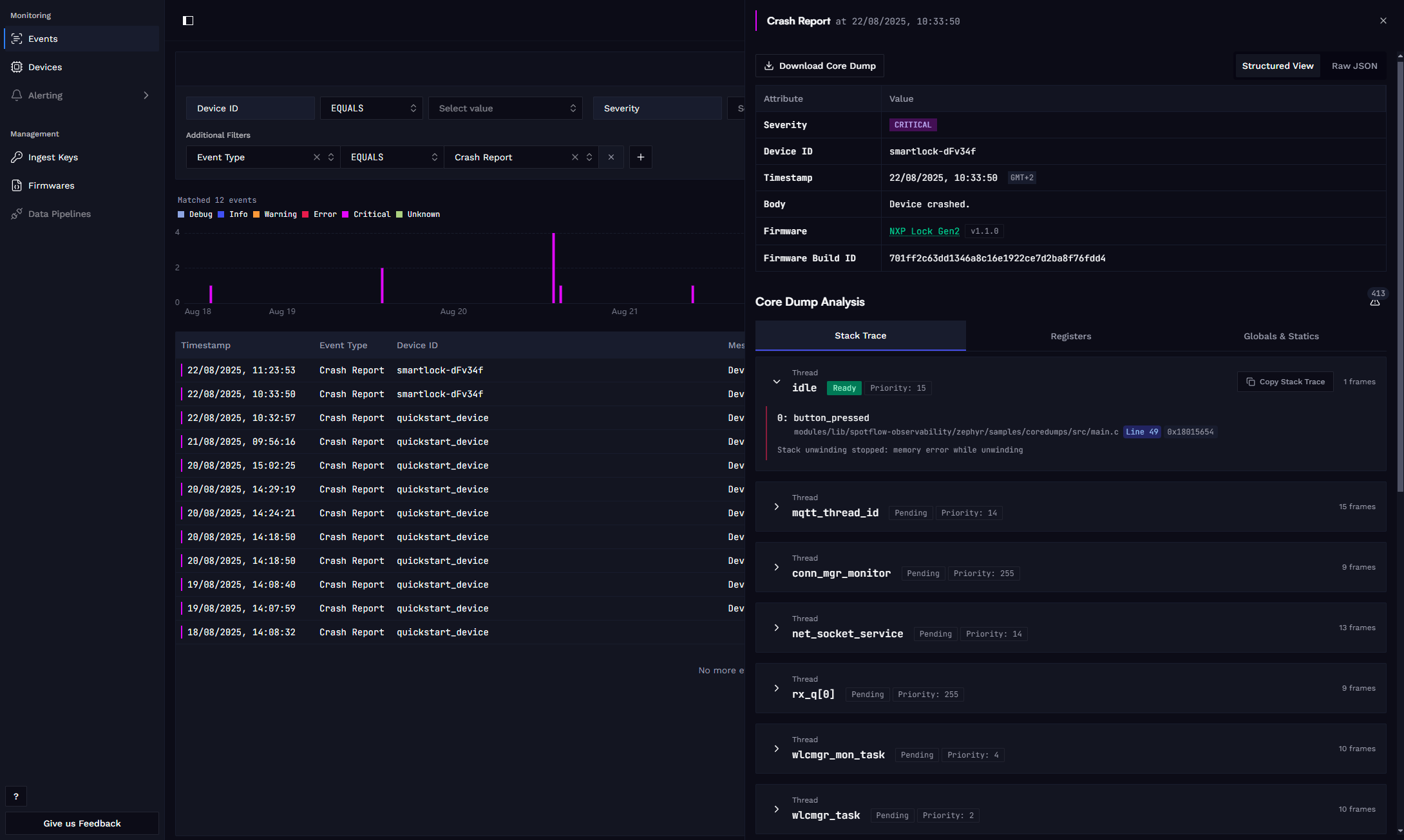Expand the wlcmgr_mon_task thread

pos(777,749)
